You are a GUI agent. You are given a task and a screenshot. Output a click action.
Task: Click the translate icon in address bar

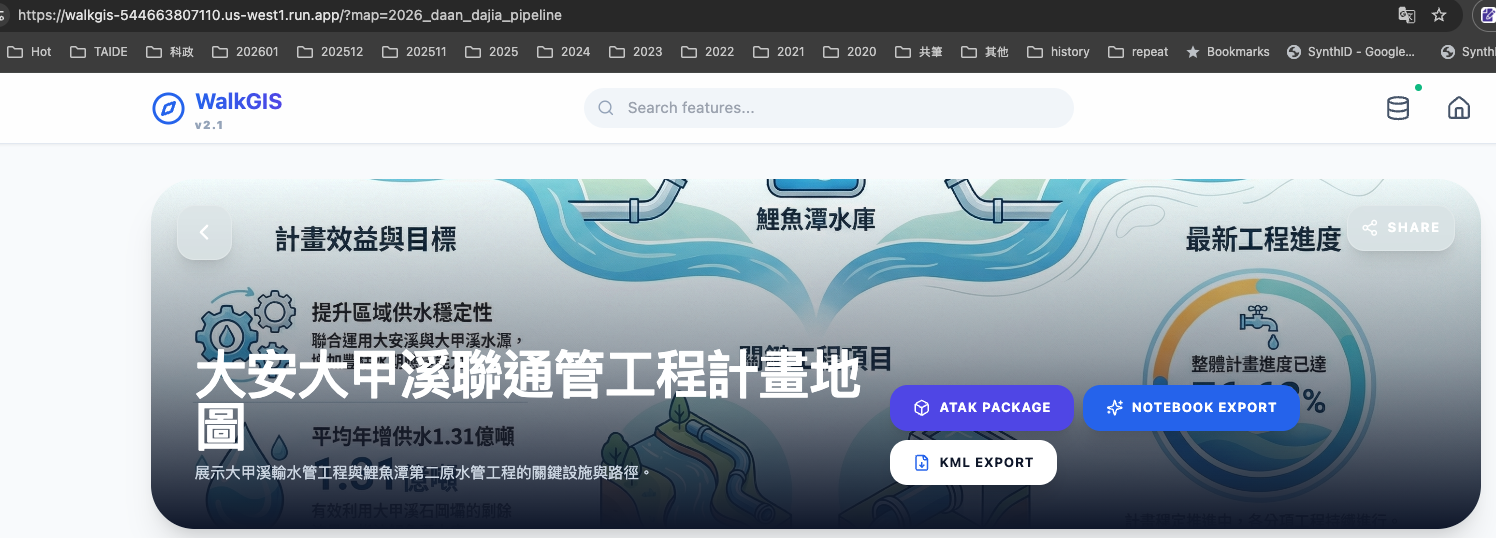pos(1406,15)
